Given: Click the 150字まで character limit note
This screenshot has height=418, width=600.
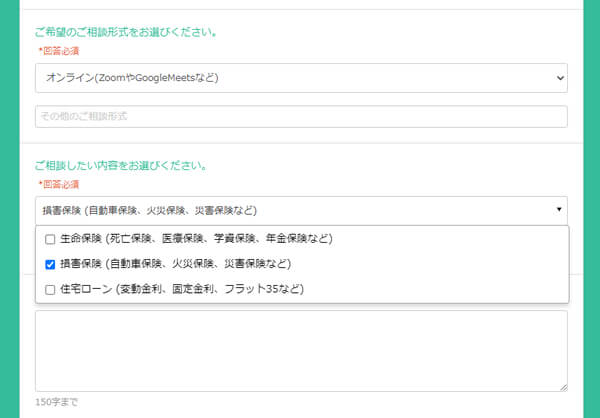Looking at the screenshot, I should tap(56, 402).
